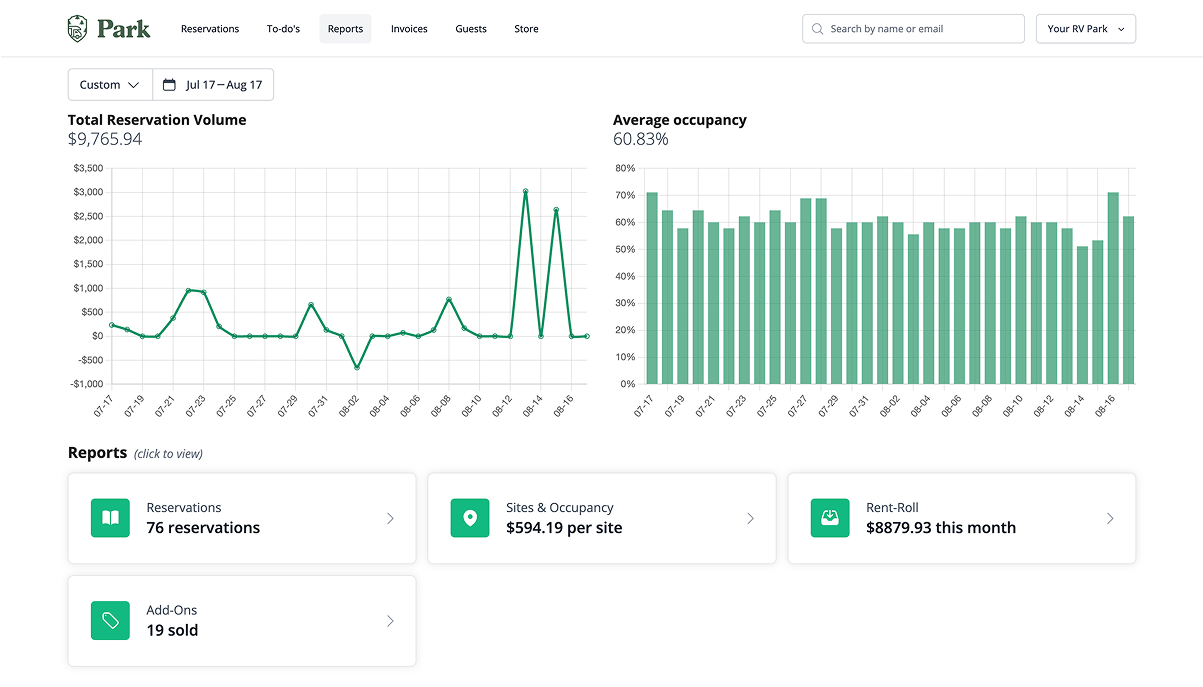The height and width of the screenshot is (687, 1203).
Task: Open the $594.19 per site report
Action: coord(600,518)
